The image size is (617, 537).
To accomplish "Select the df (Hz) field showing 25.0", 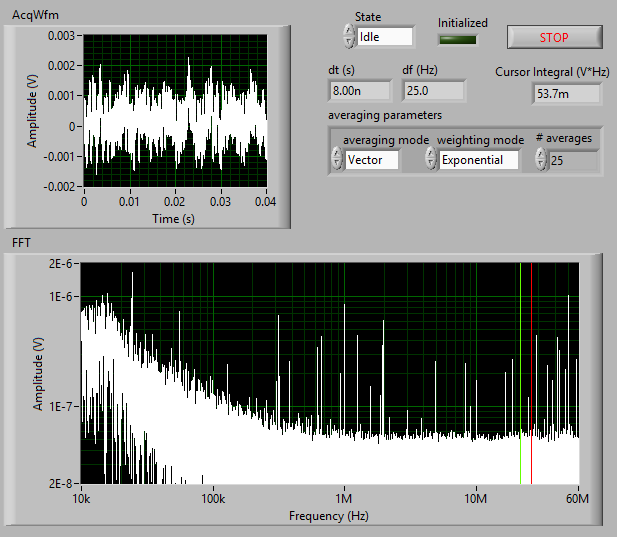I will (433, 91).
